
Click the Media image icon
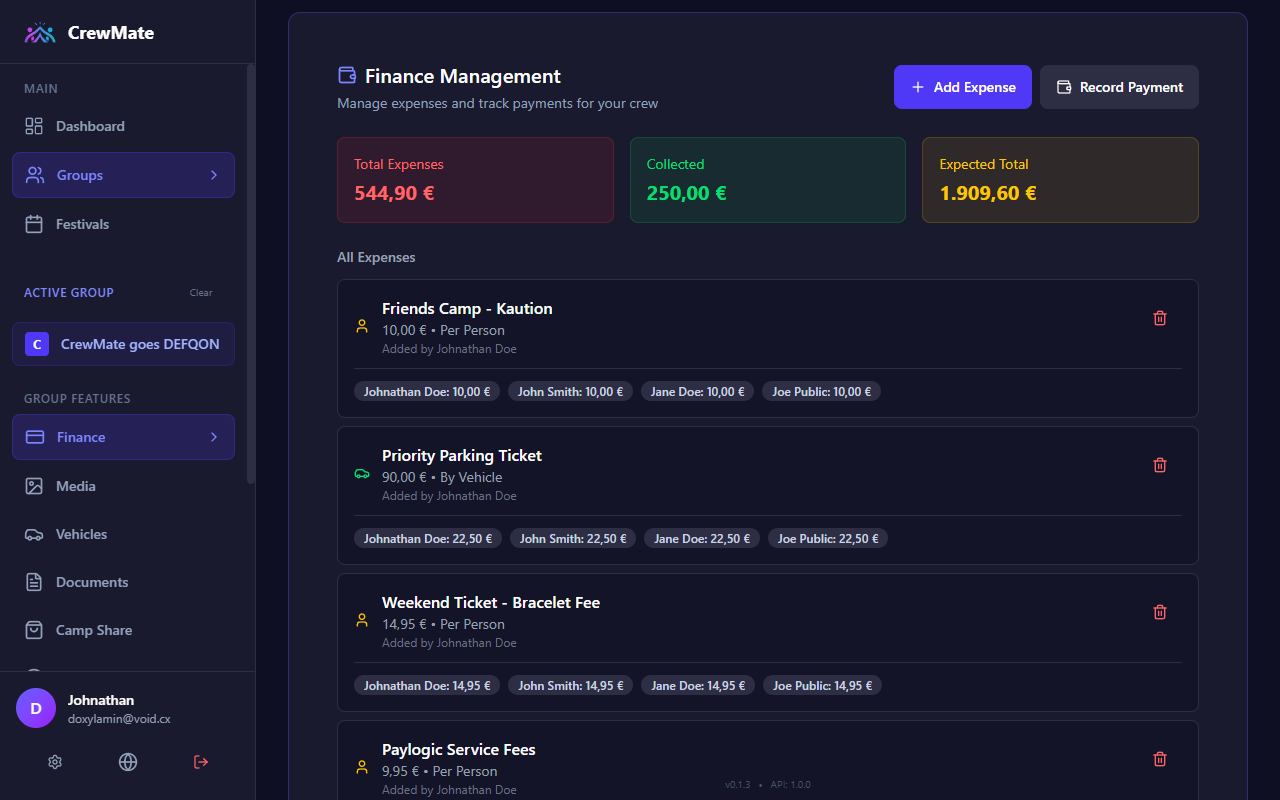[34, 486]
